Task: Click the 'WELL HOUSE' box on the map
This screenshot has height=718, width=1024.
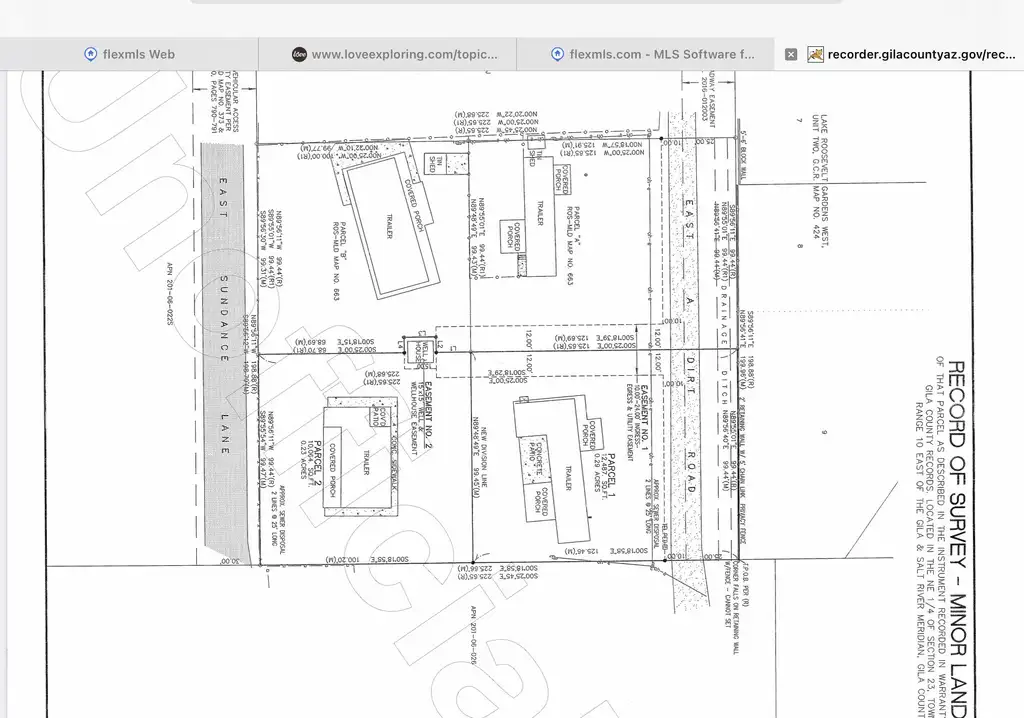Action: [x=419, y=350]
